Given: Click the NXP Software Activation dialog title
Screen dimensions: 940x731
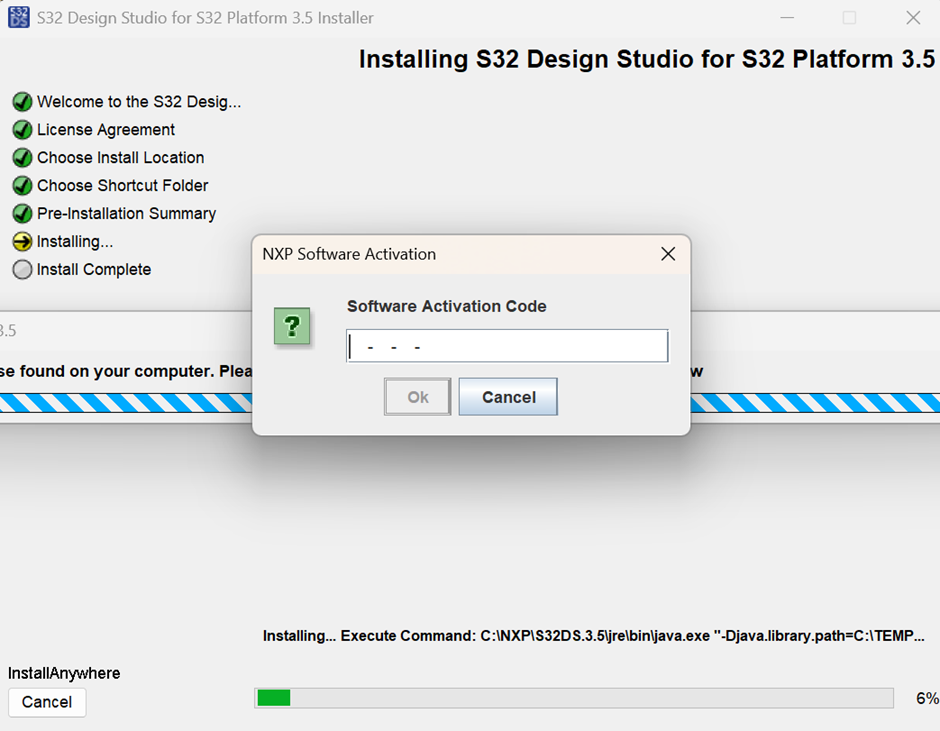Looking at the screenshot, I should [349, 254].
